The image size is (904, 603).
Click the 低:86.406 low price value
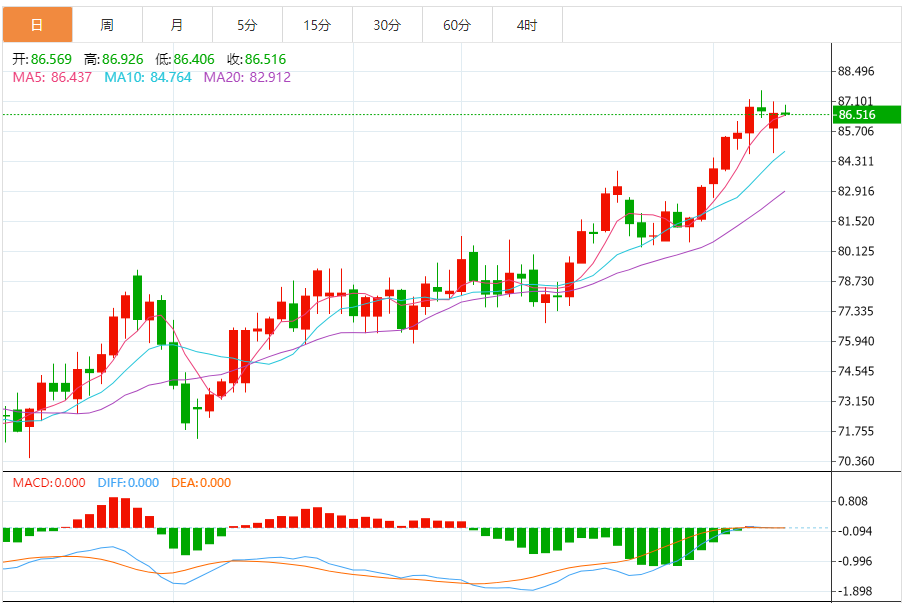click(x=185, y=59)
